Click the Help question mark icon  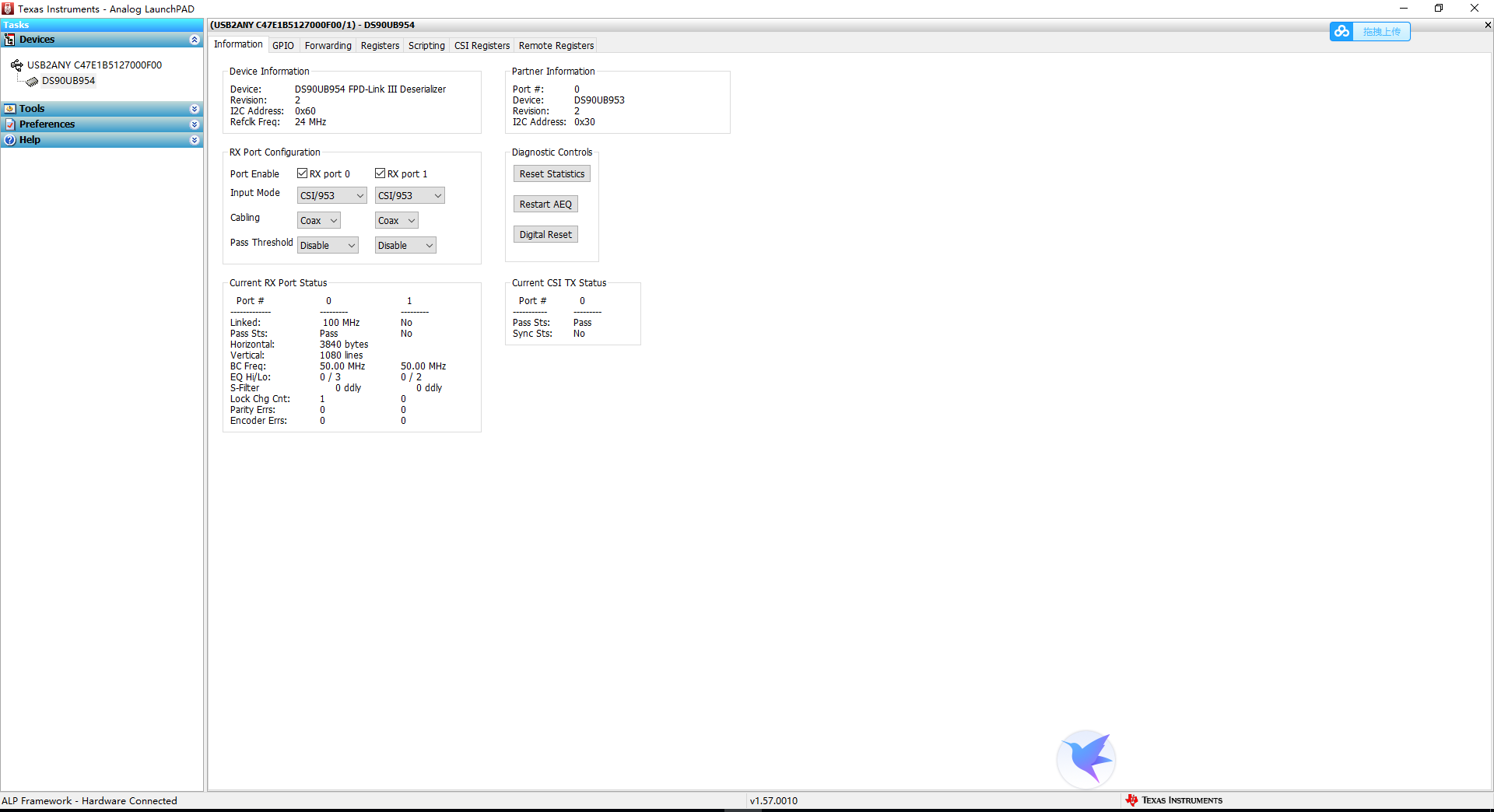click(x=10, y=140)
